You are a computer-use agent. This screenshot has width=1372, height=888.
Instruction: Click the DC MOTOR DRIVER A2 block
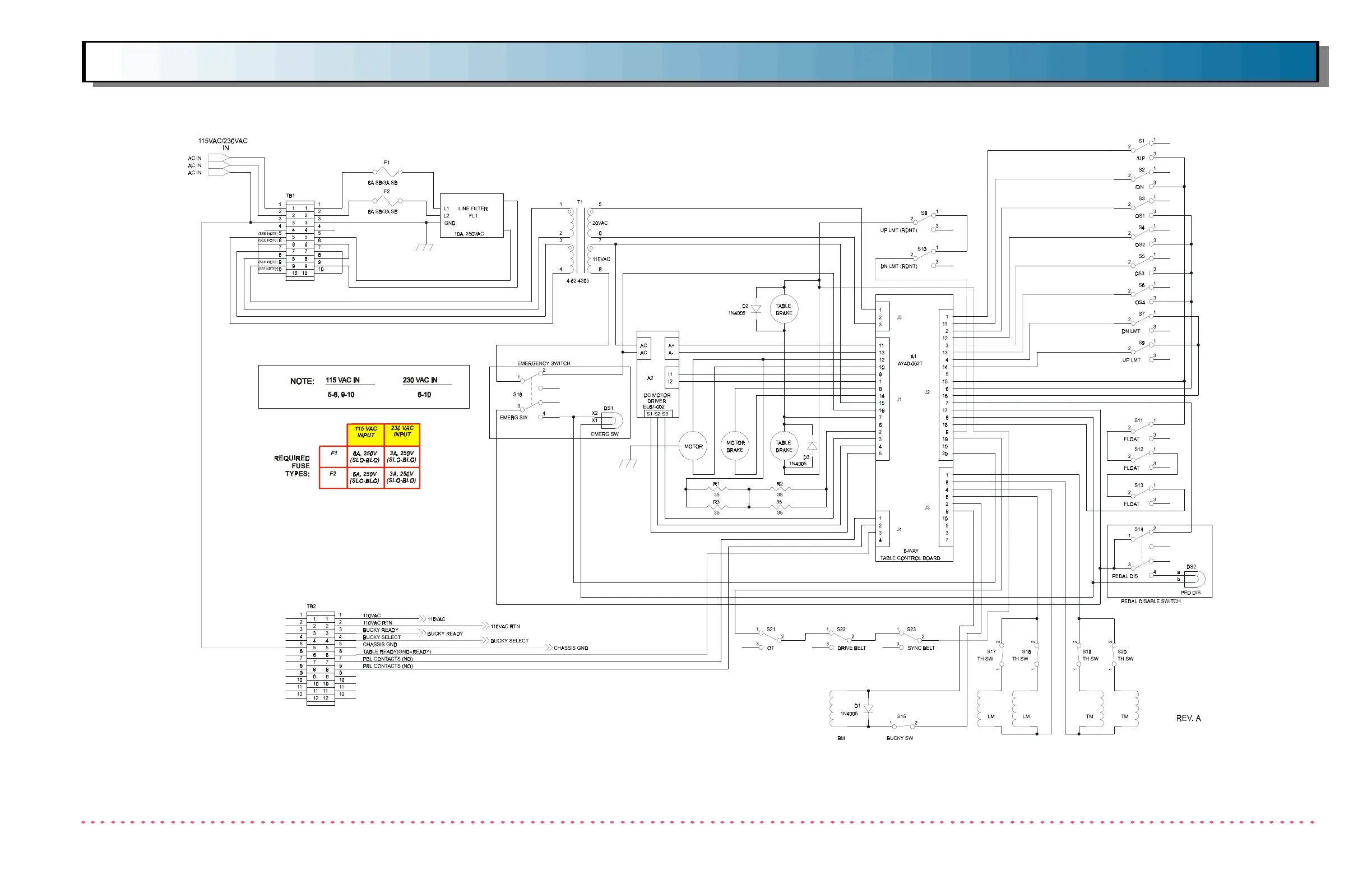657,374
